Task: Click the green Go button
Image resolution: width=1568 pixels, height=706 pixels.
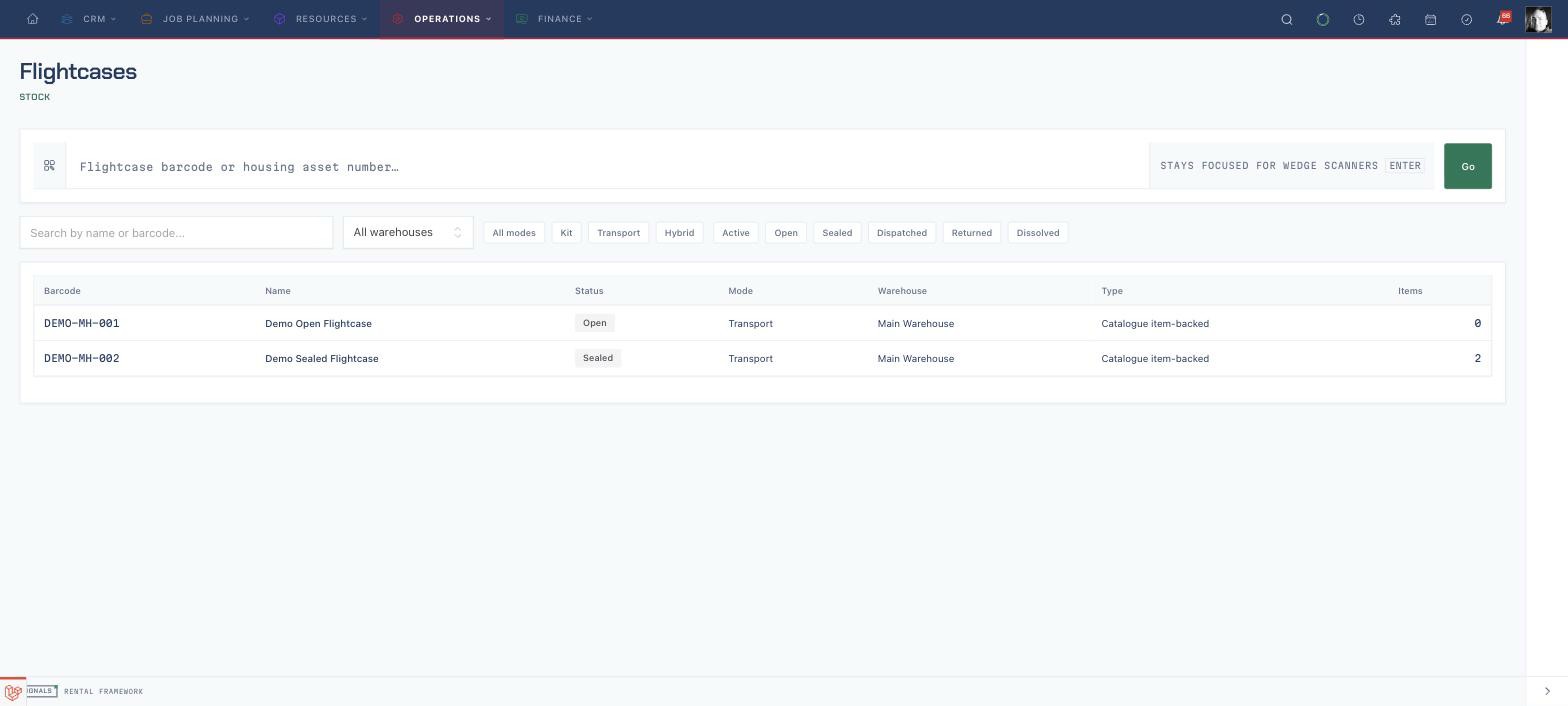Action: pos(1467,166)
